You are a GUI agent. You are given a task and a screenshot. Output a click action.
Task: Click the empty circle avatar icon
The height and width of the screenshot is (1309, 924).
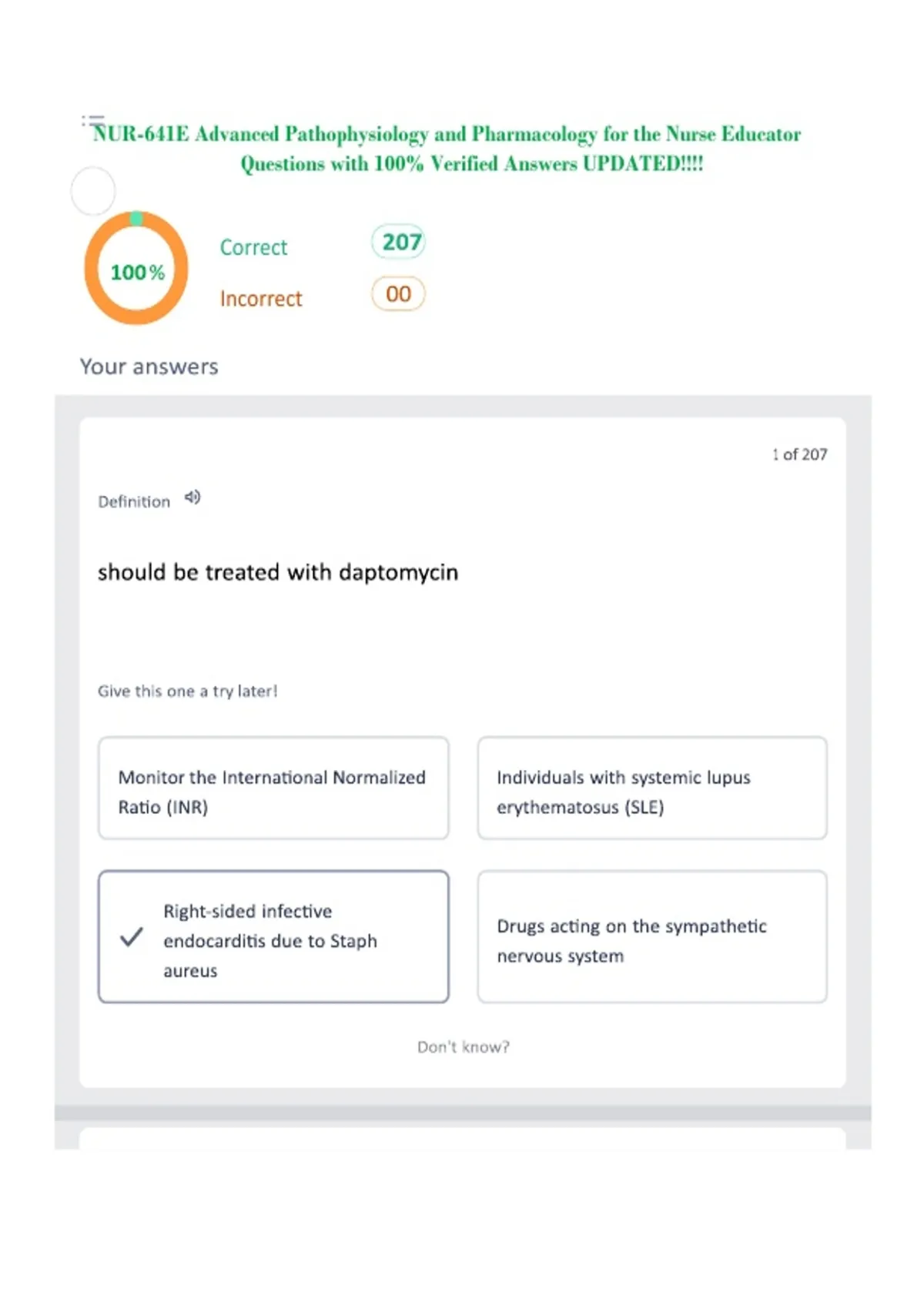(x=93, y=191)
